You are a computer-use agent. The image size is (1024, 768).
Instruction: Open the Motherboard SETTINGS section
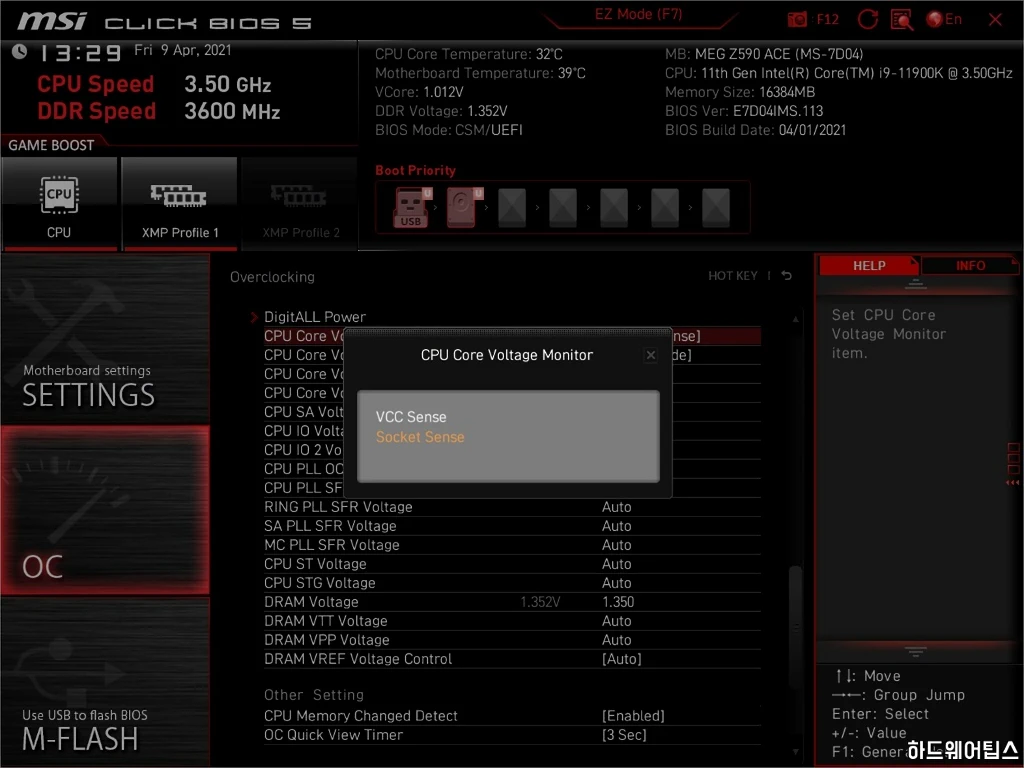(105, 340)
